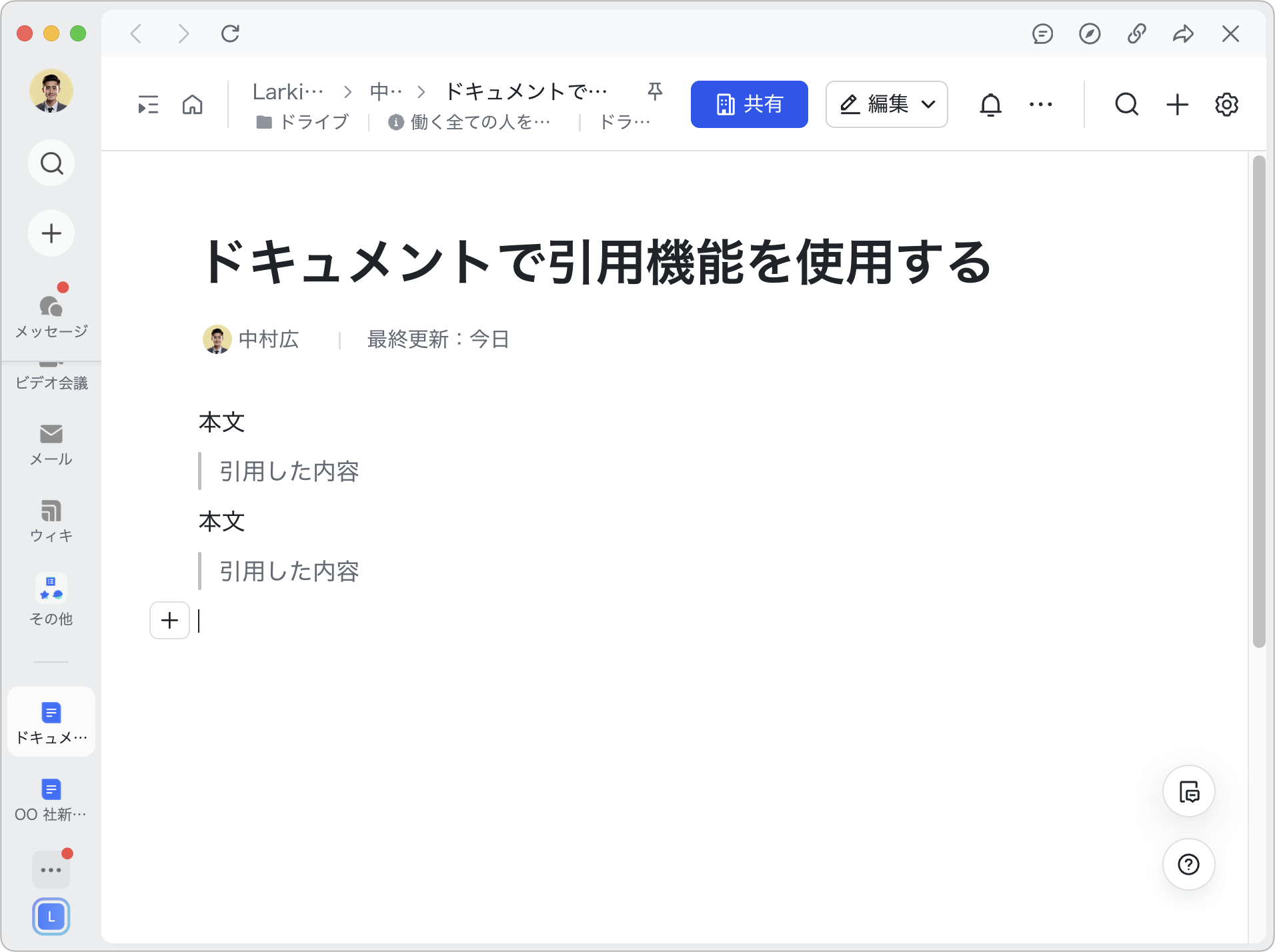The width and height of the screenshot is (1275, 952).
Task: Open the Mail (メール) sidebar icon
Action: (51, 444)
